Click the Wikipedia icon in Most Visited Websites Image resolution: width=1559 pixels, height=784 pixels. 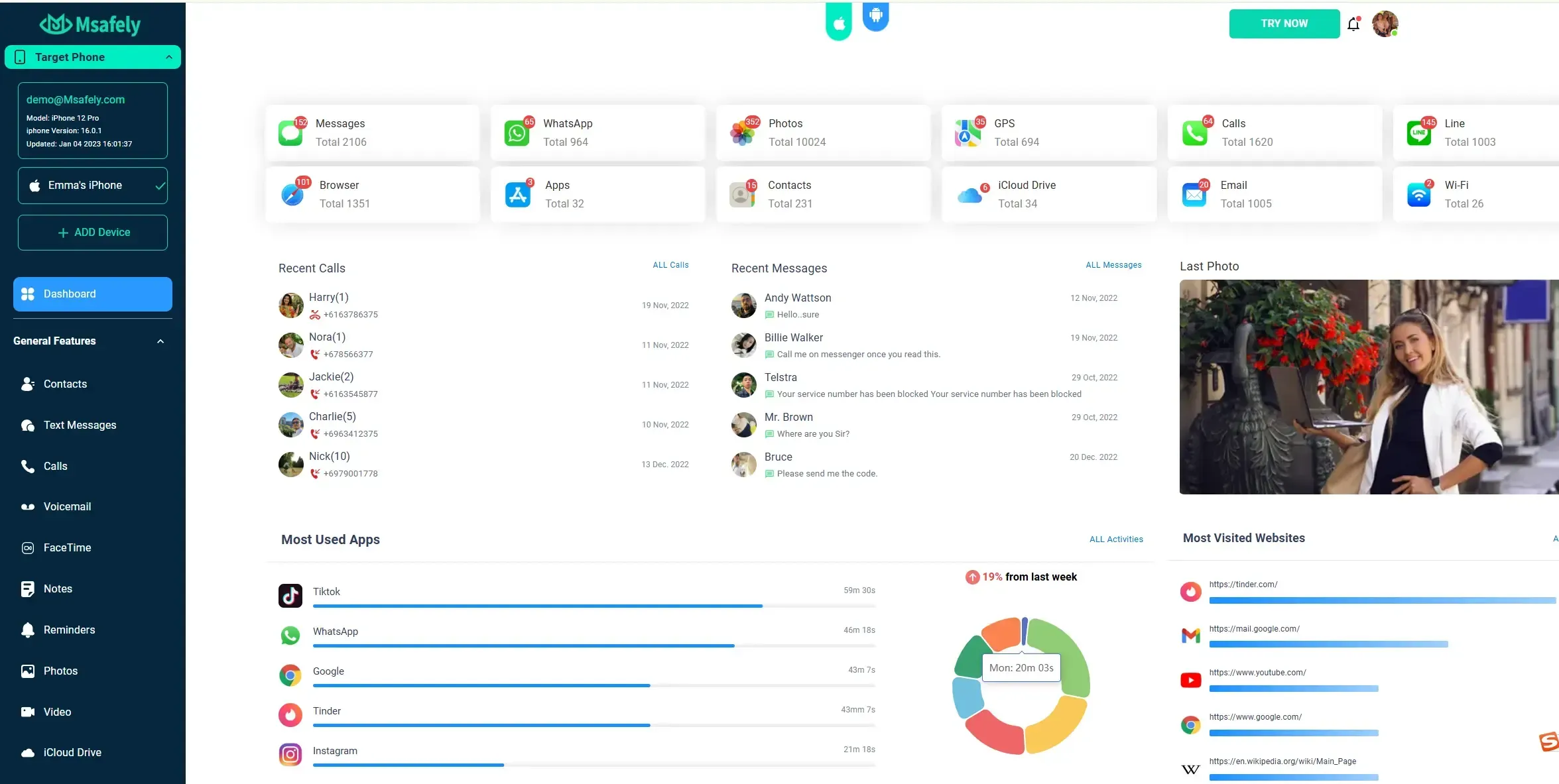1191,769
